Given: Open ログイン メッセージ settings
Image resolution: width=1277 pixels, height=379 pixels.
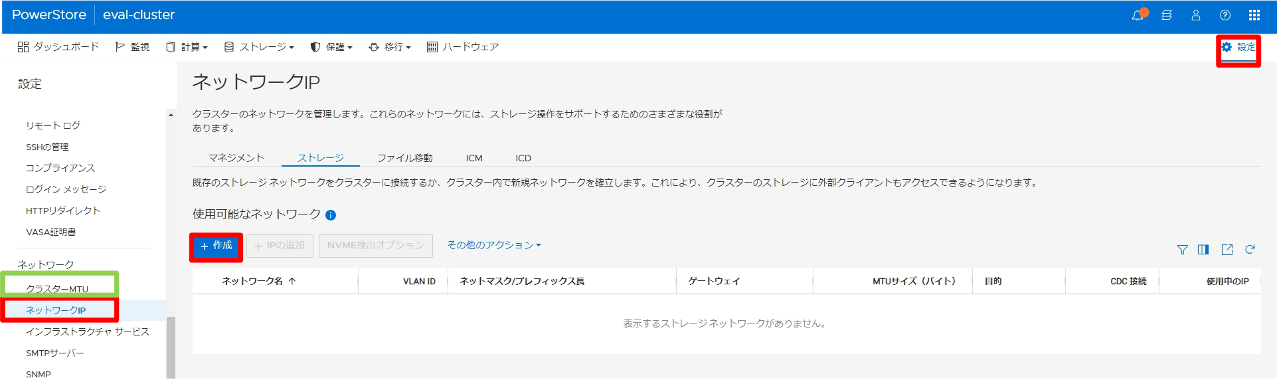Looking at the screenshot, I should [x=66, y=189].
